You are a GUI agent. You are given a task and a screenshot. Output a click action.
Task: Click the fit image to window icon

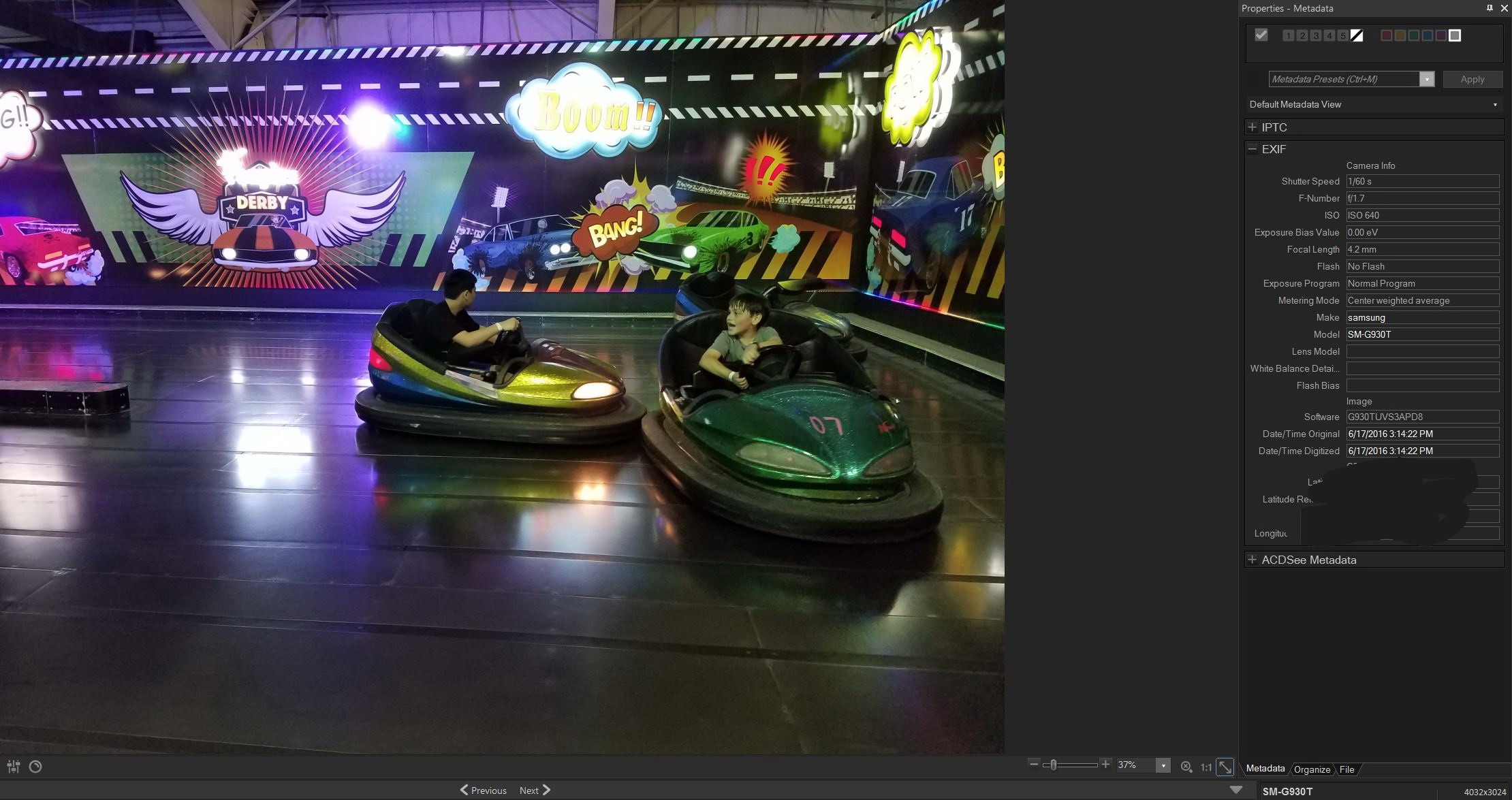click(x=1225, y=767)
